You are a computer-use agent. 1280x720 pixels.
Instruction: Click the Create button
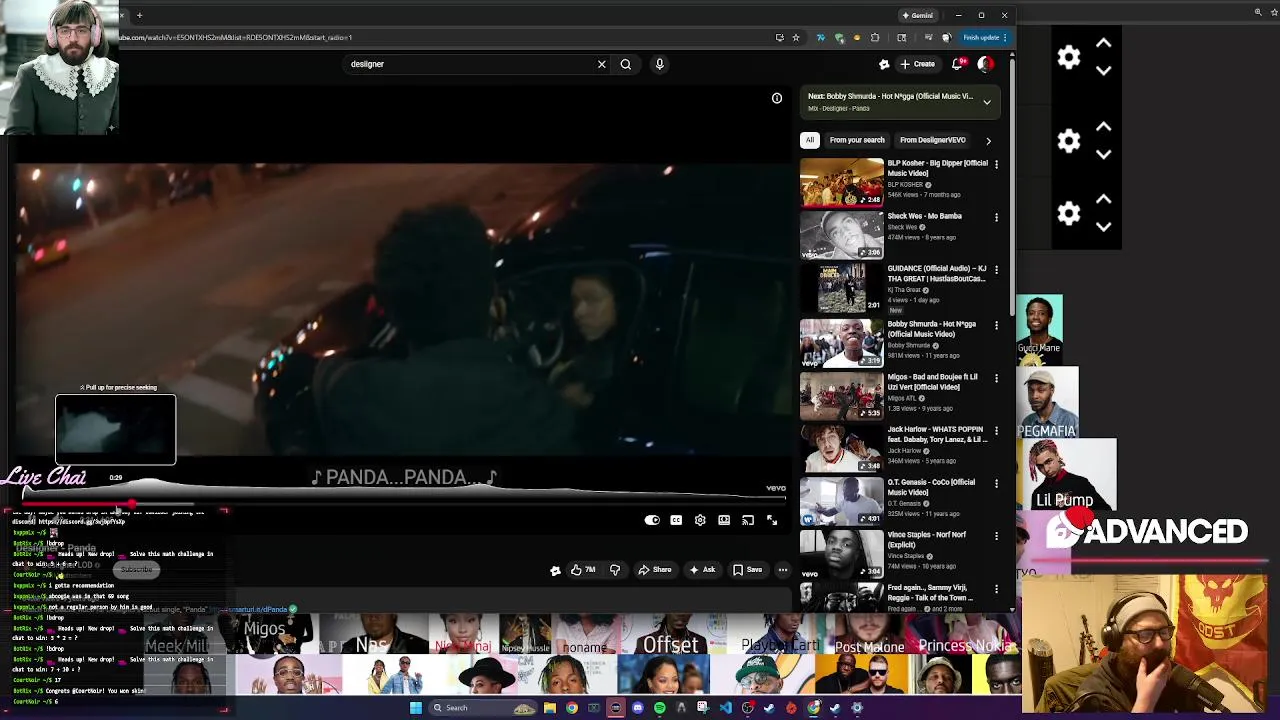point(917,64)
